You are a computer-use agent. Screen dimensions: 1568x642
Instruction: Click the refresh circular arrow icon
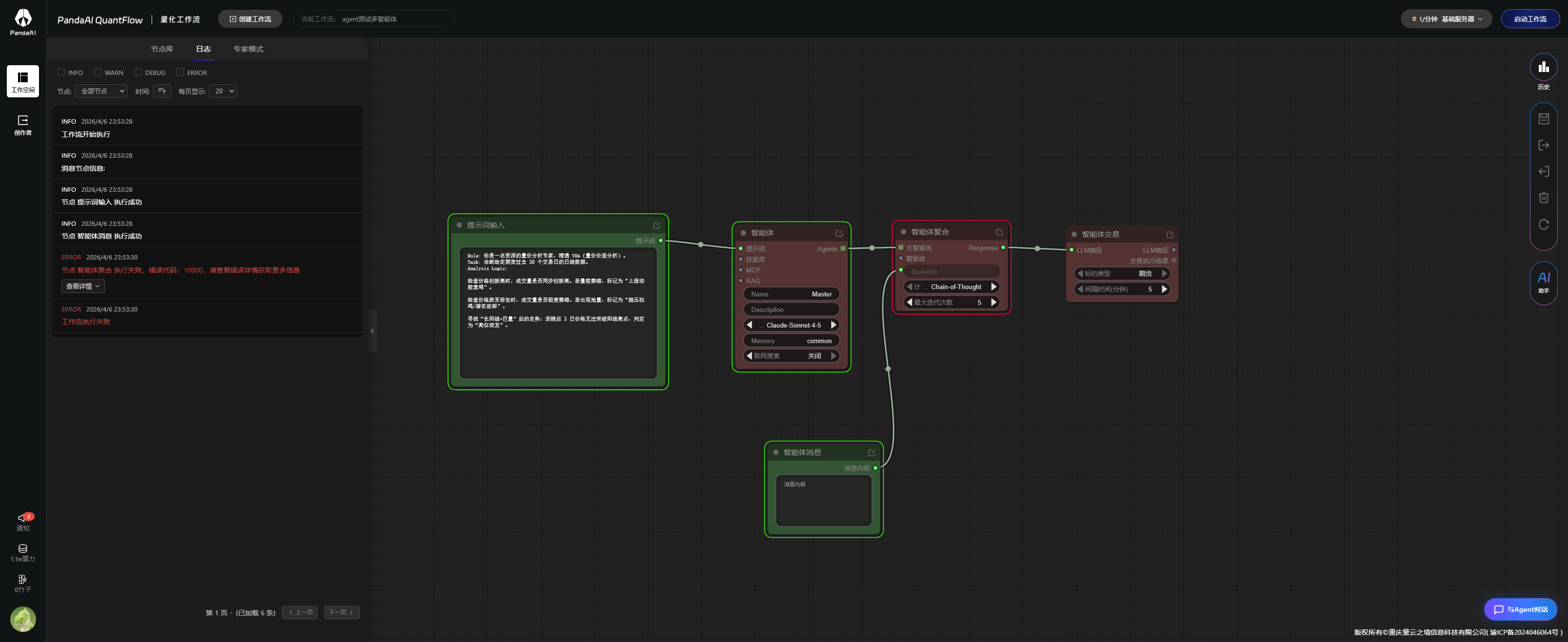(1543, 224)
